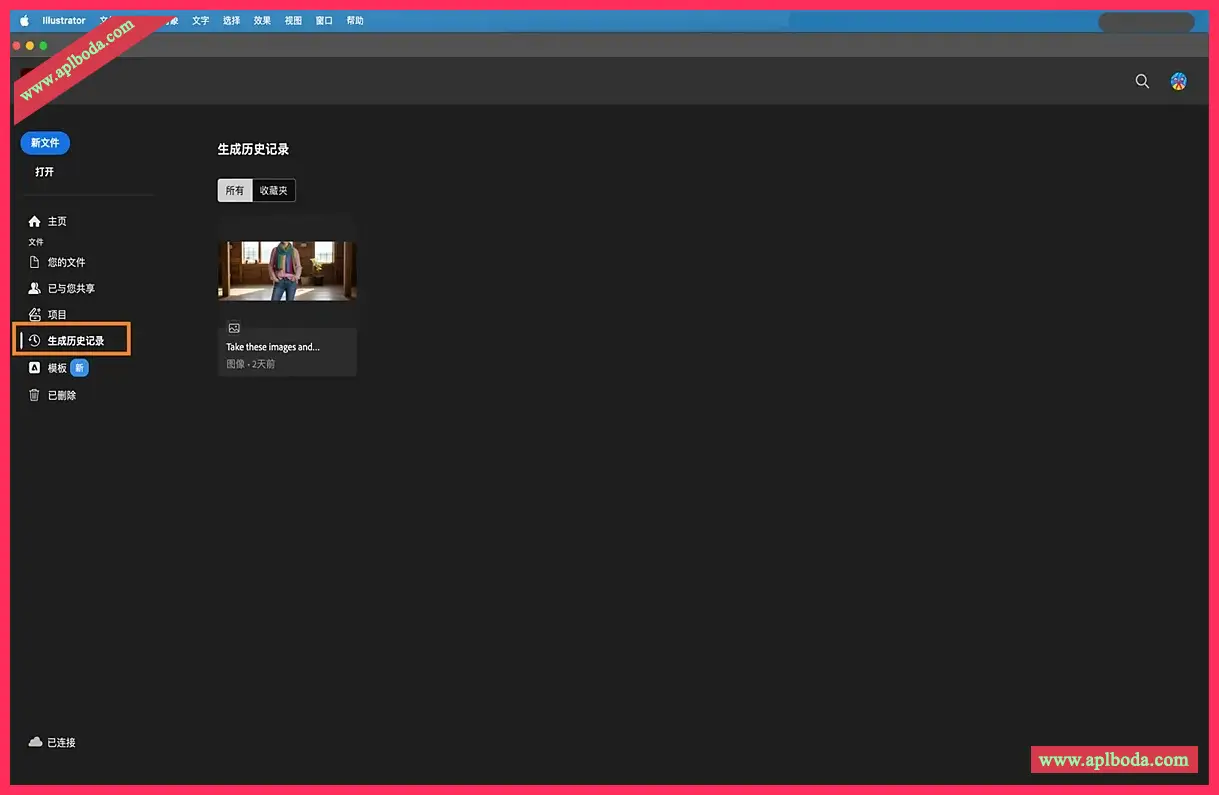Go to 主页 home in sidebar

pos(56,221)
